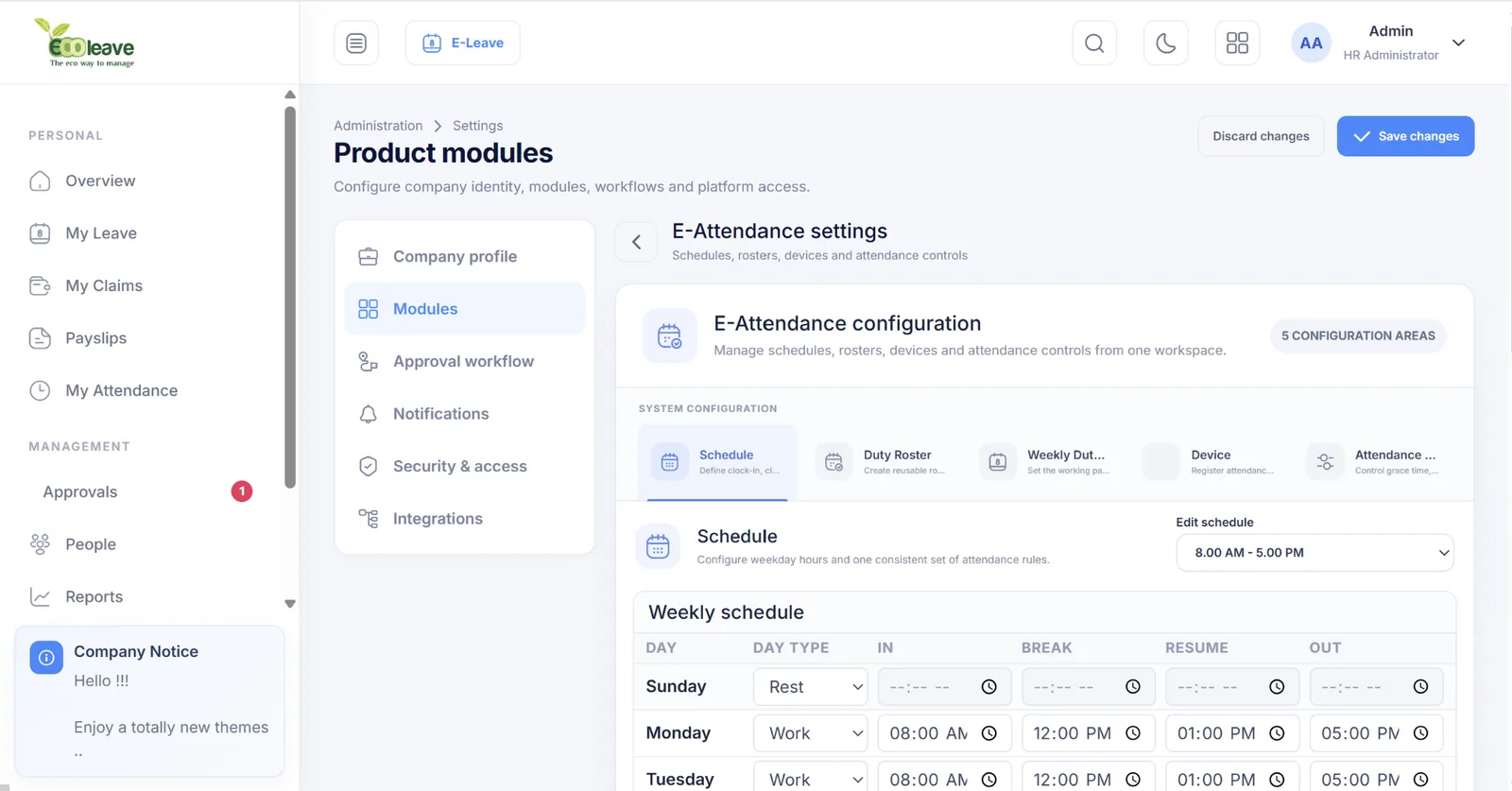Click the Administration breadcrumb link

[378, 126]
